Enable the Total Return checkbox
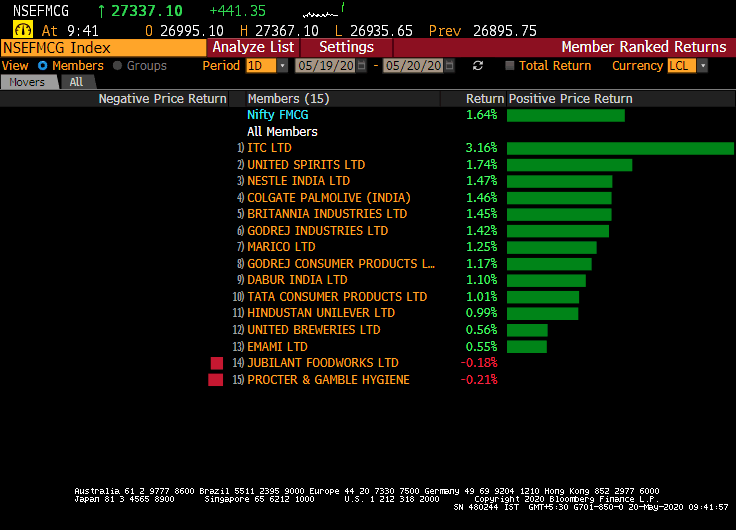The height and width of the screenshot is (530, 736). pos(510,66)
